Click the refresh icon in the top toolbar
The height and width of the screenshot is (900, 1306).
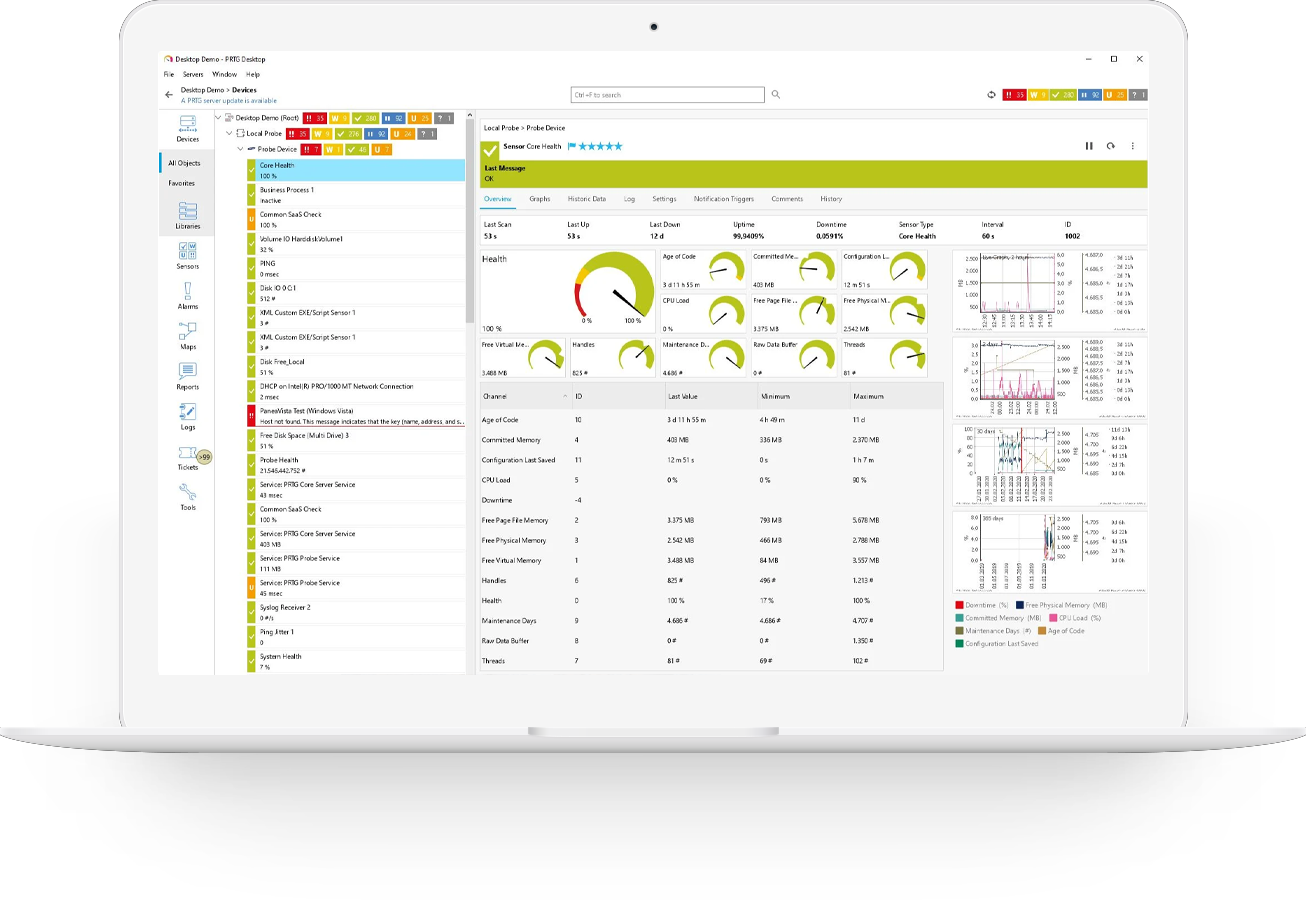tap(992, 94)
